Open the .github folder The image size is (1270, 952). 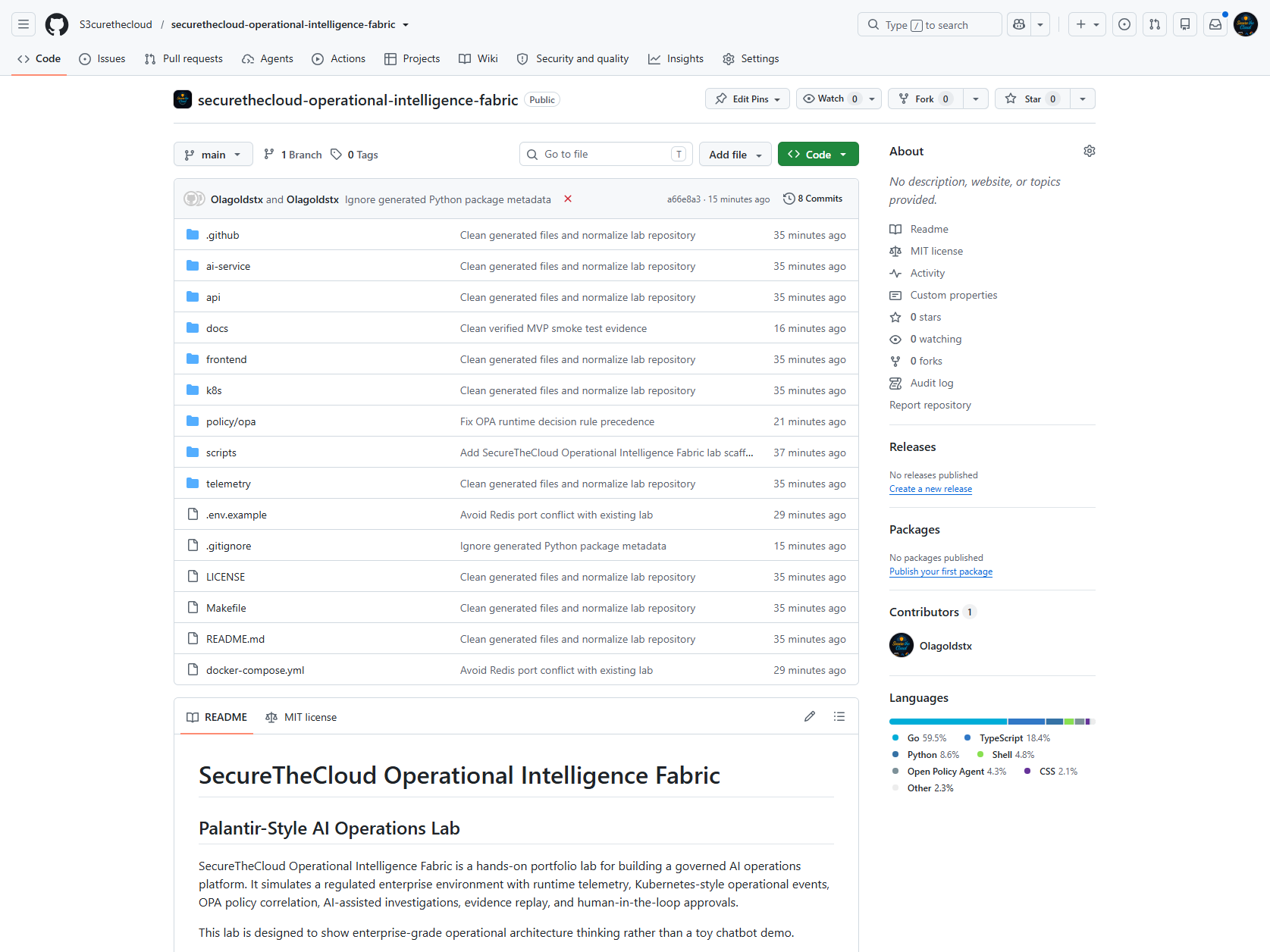(223, 235)
